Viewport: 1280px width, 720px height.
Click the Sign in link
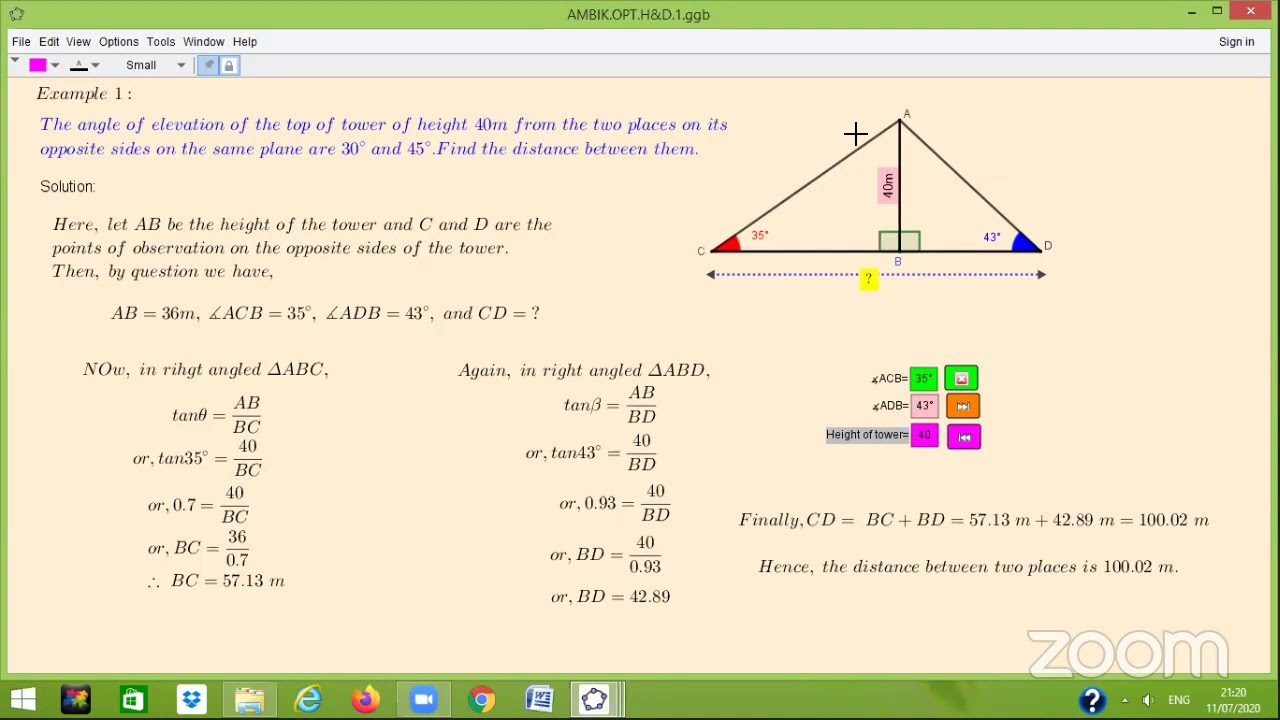[x=1236, y=42]
